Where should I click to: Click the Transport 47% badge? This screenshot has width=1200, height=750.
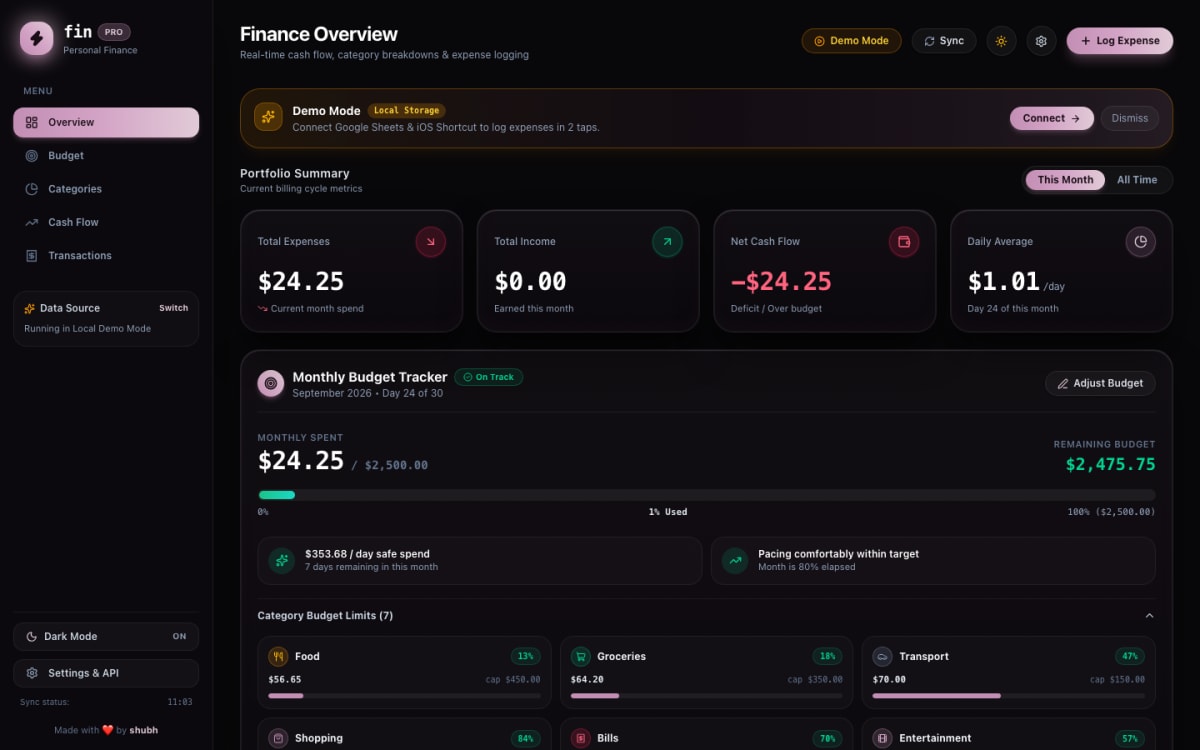pyautogui.click(x=1130, y=657)
